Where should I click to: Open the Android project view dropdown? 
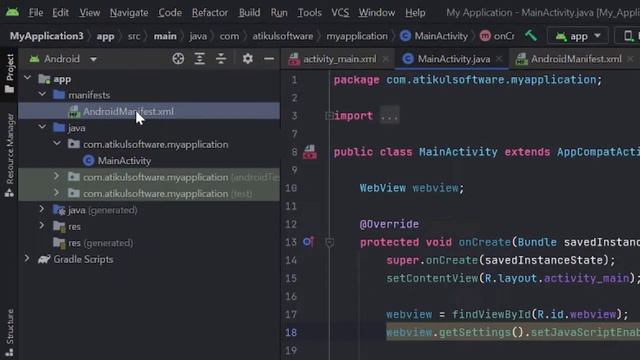pos(63,59)
